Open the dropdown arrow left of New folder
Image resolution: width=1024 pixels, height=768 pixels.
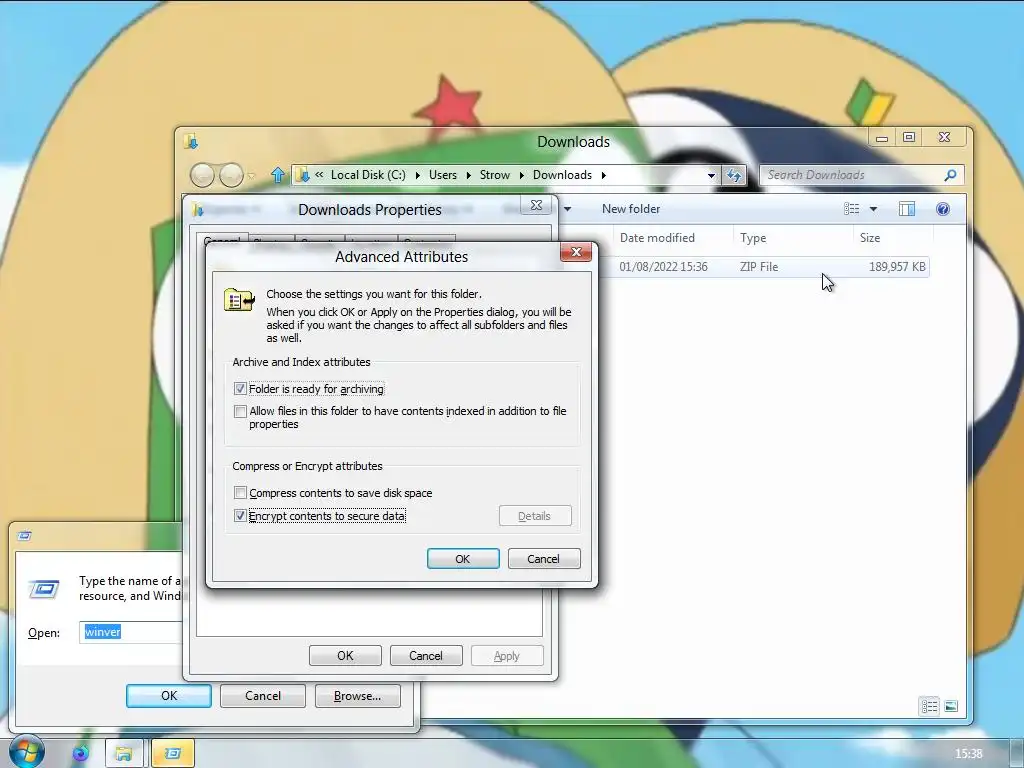[x=568, y=209]
